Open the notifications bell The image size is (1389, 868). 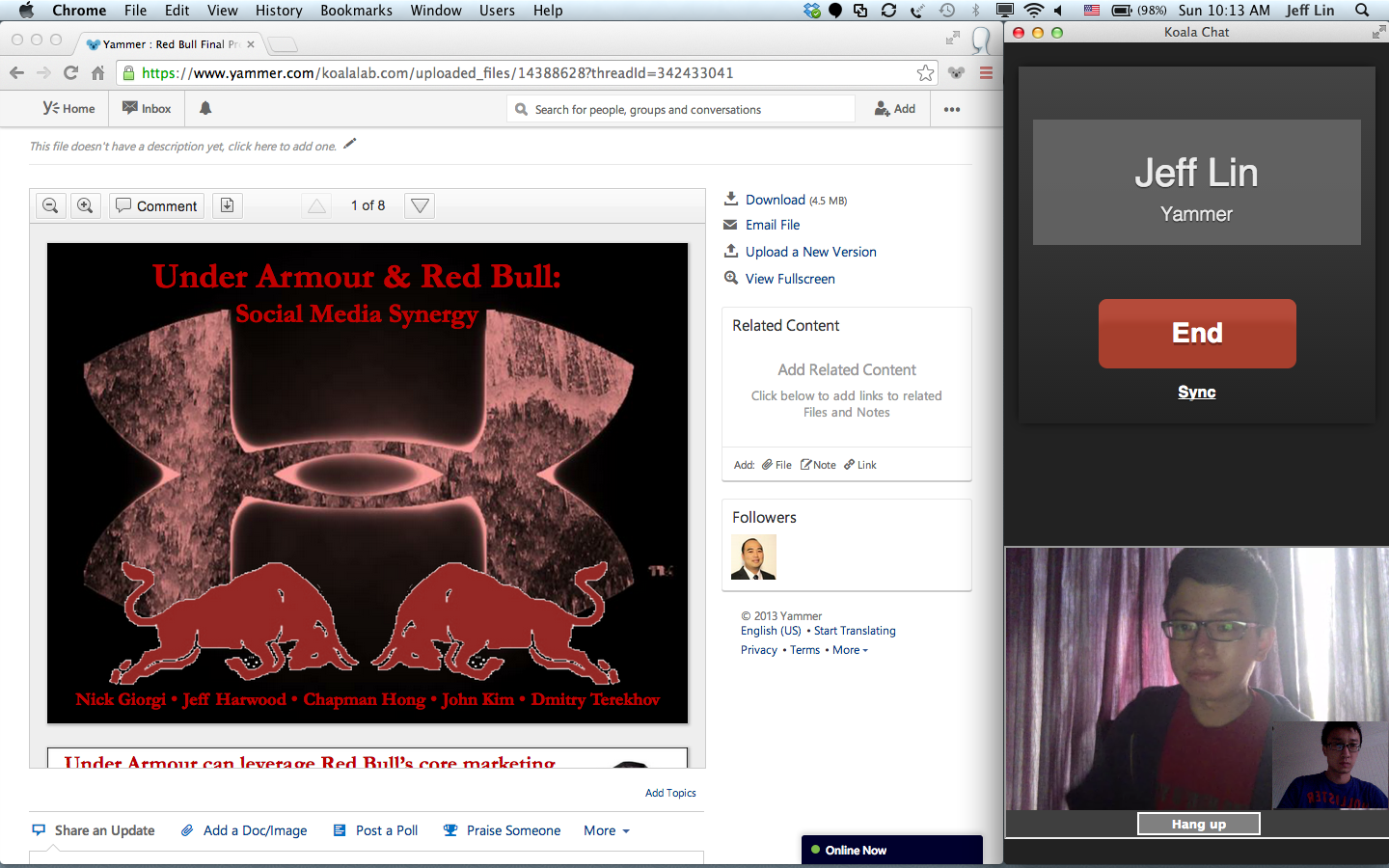[x=205, y=108]
